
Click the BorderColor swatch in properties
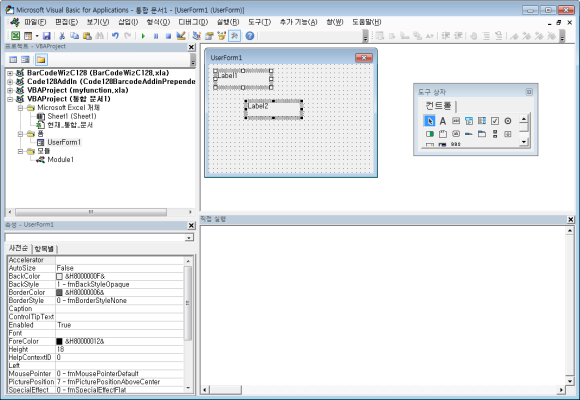click(x=59, y=293)
